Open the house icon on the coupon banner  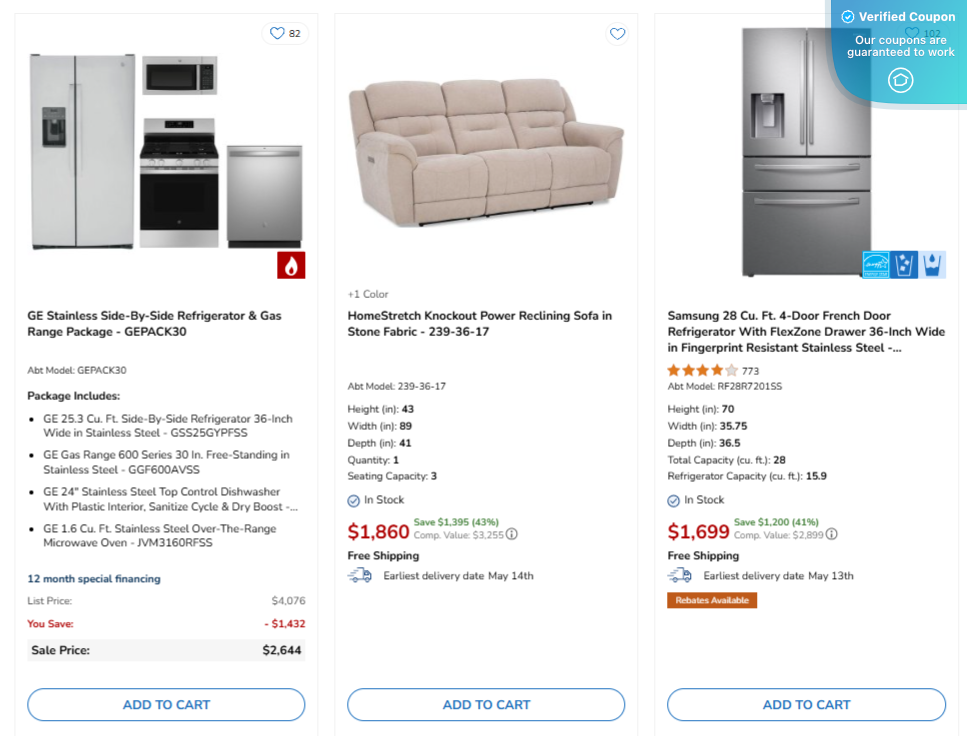901,80
